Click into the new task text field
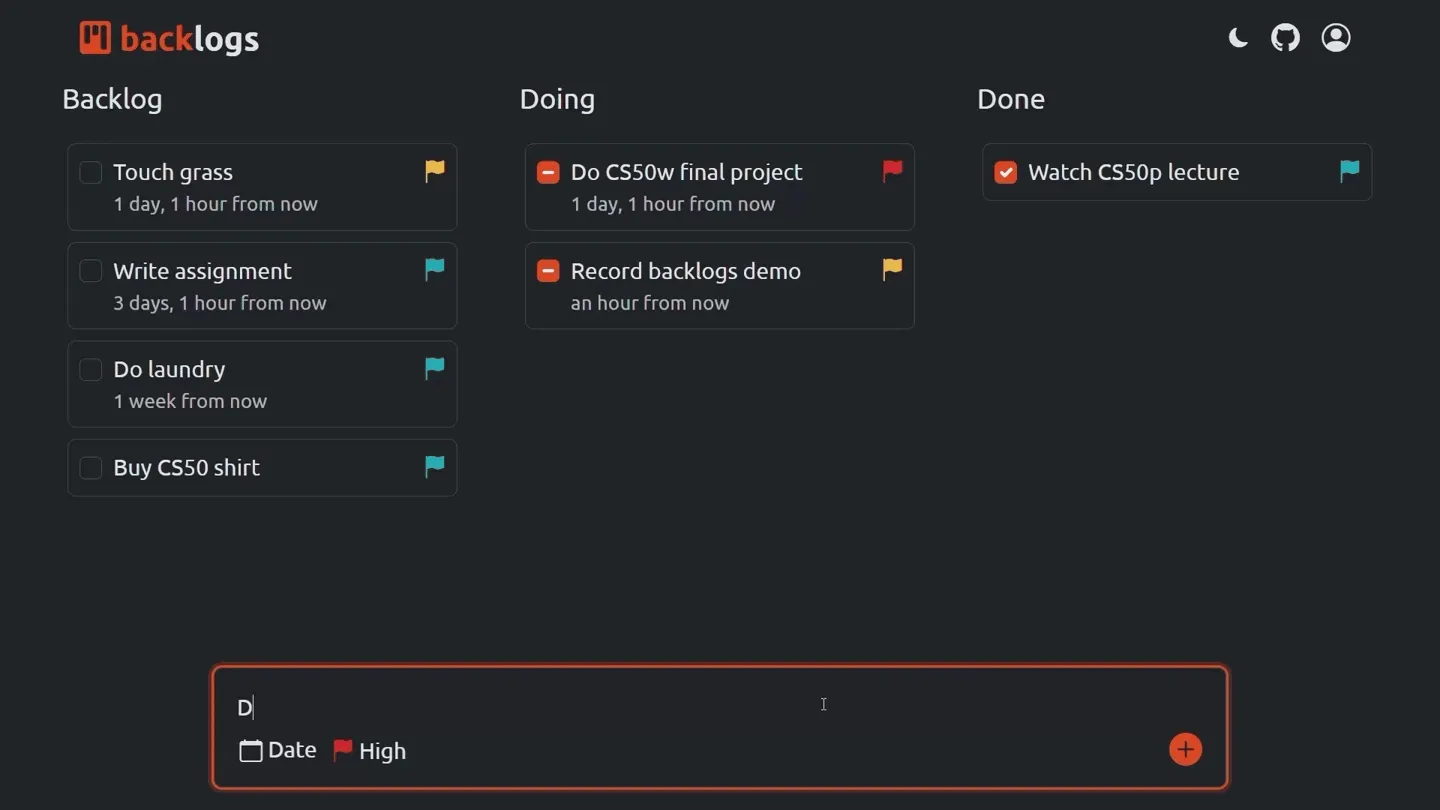This screenshot has width=1440, height=810. (700, 708)
